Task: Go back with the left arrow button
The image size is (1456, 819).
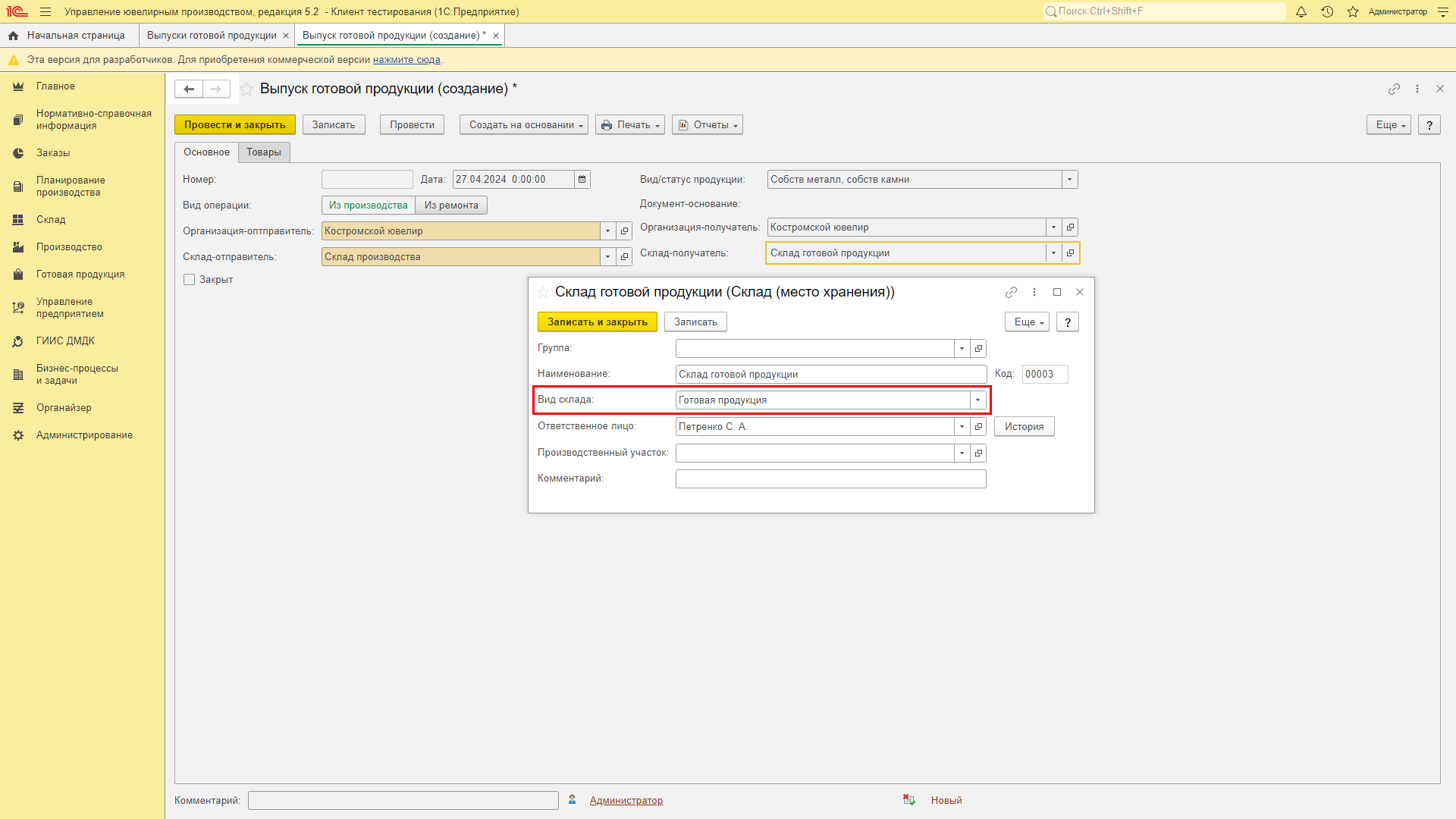Action: [189, 89]
